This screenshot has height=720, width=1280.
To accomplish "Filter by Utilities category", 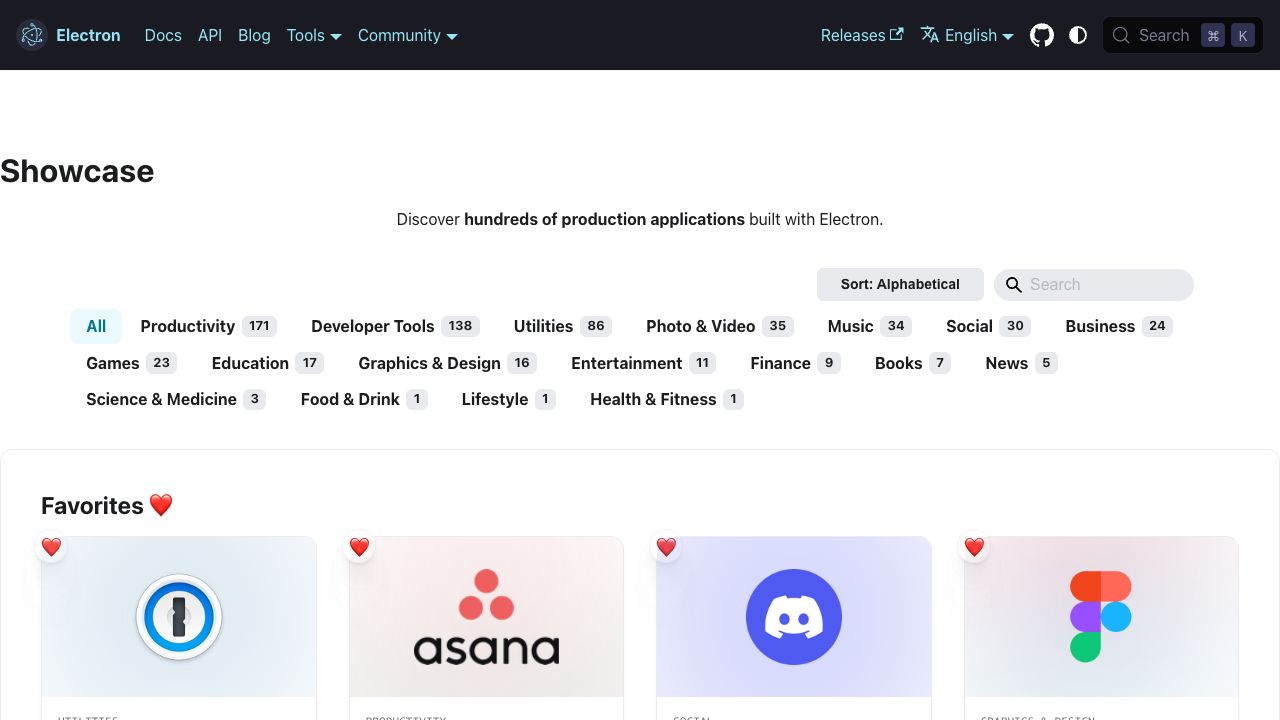I will coord(563,326).
